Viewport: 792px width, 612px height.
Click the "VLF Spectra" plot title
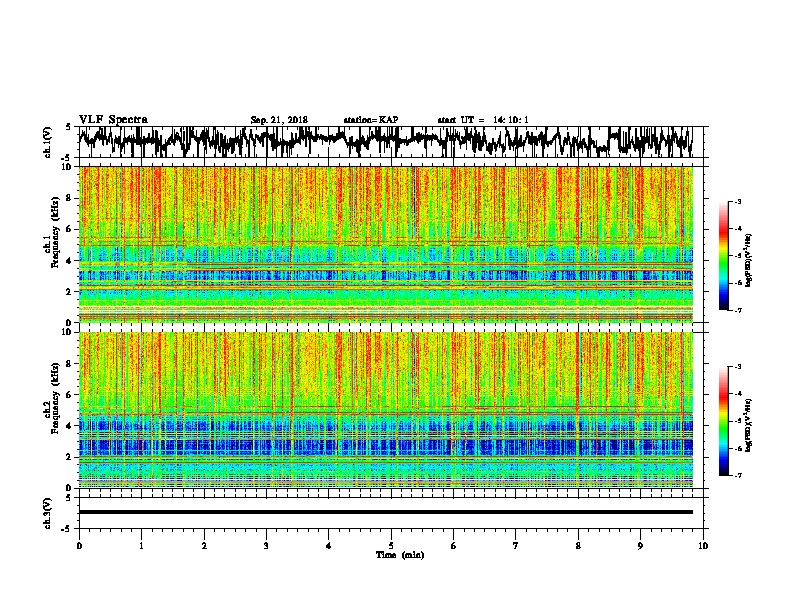click(113, 119)
